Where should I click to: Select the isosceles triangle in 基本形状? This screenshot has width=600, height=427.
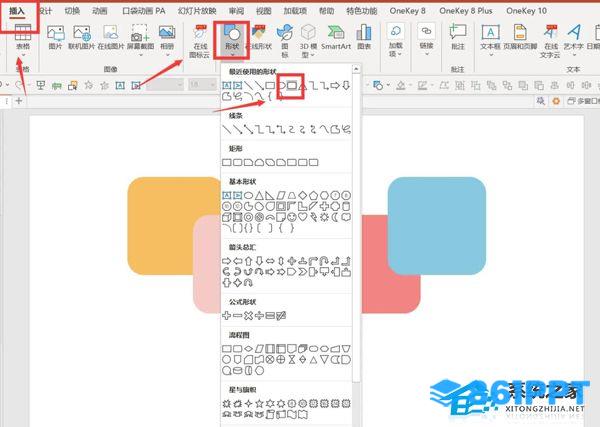(x=259, y=196)
